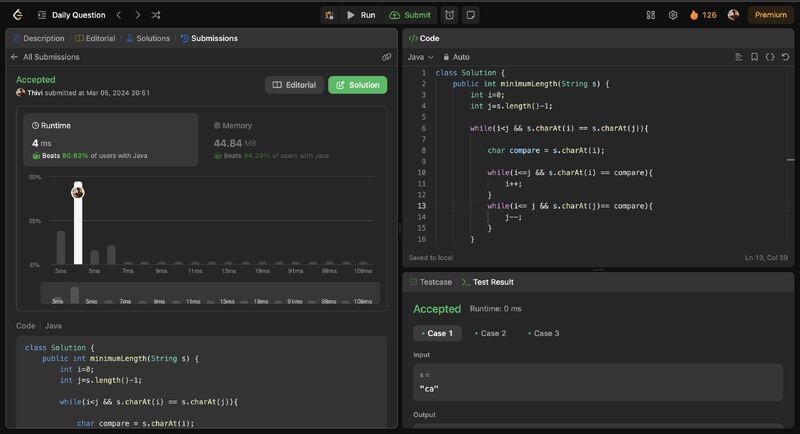The height and width of the screenshot is (434, 800).
Task: Select the Case 2 test case
Action: coord(489,333)
